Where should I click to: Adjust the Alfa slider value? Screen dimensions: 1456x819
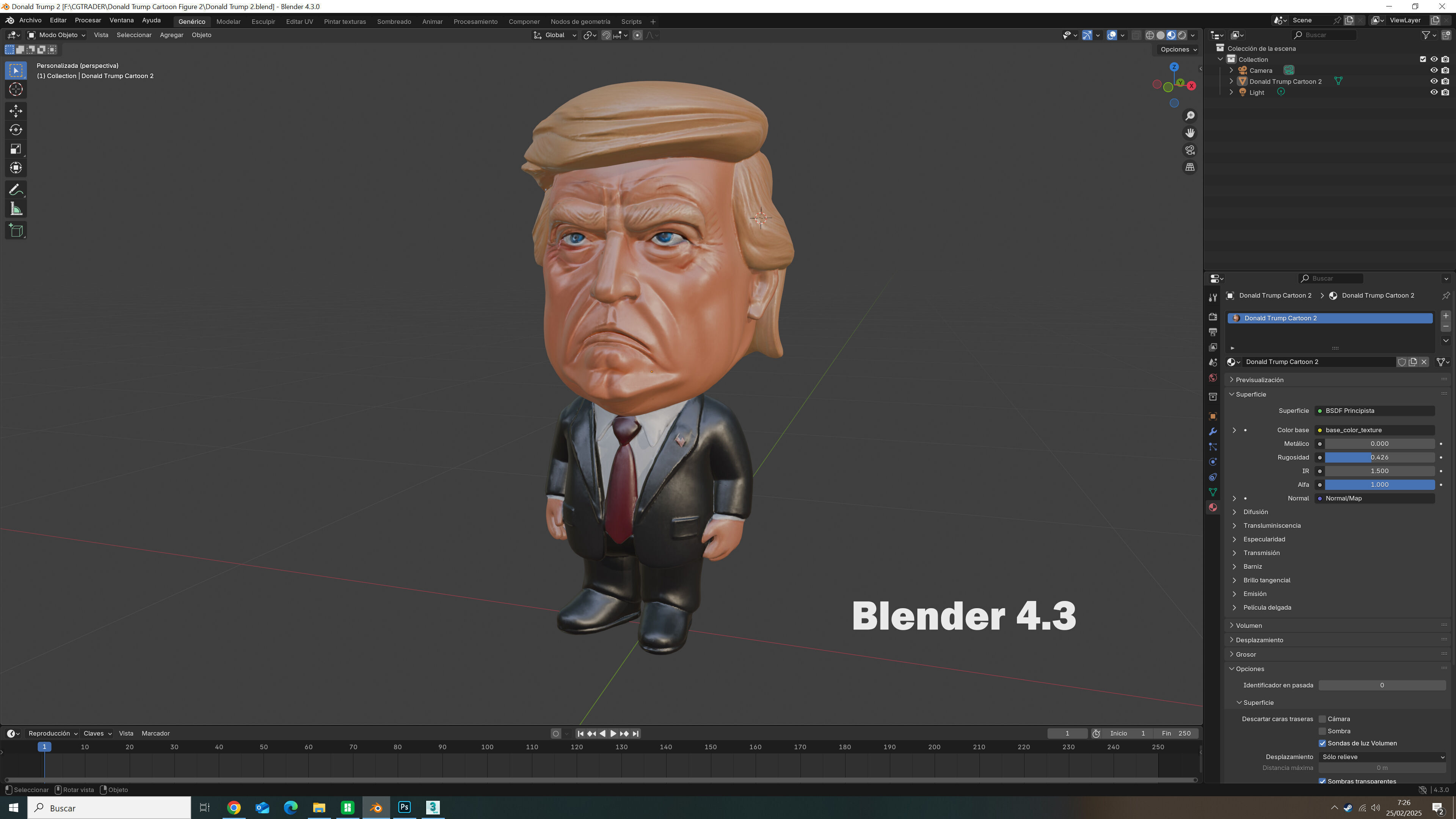1380,485
